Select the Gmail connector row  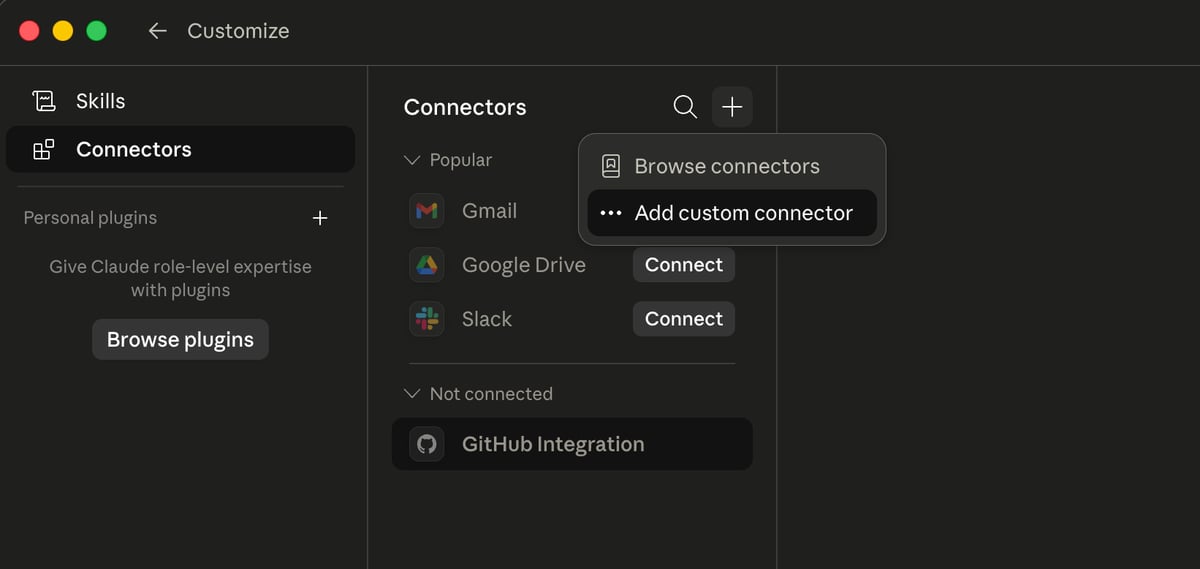pos(490,211)
